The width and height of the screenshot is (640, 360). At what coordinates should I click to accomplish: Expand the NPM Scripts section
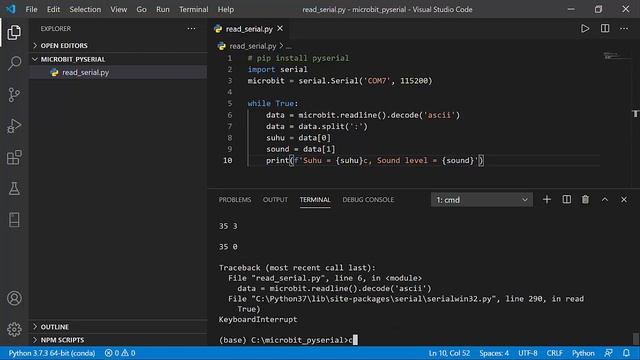coord(62,340)
